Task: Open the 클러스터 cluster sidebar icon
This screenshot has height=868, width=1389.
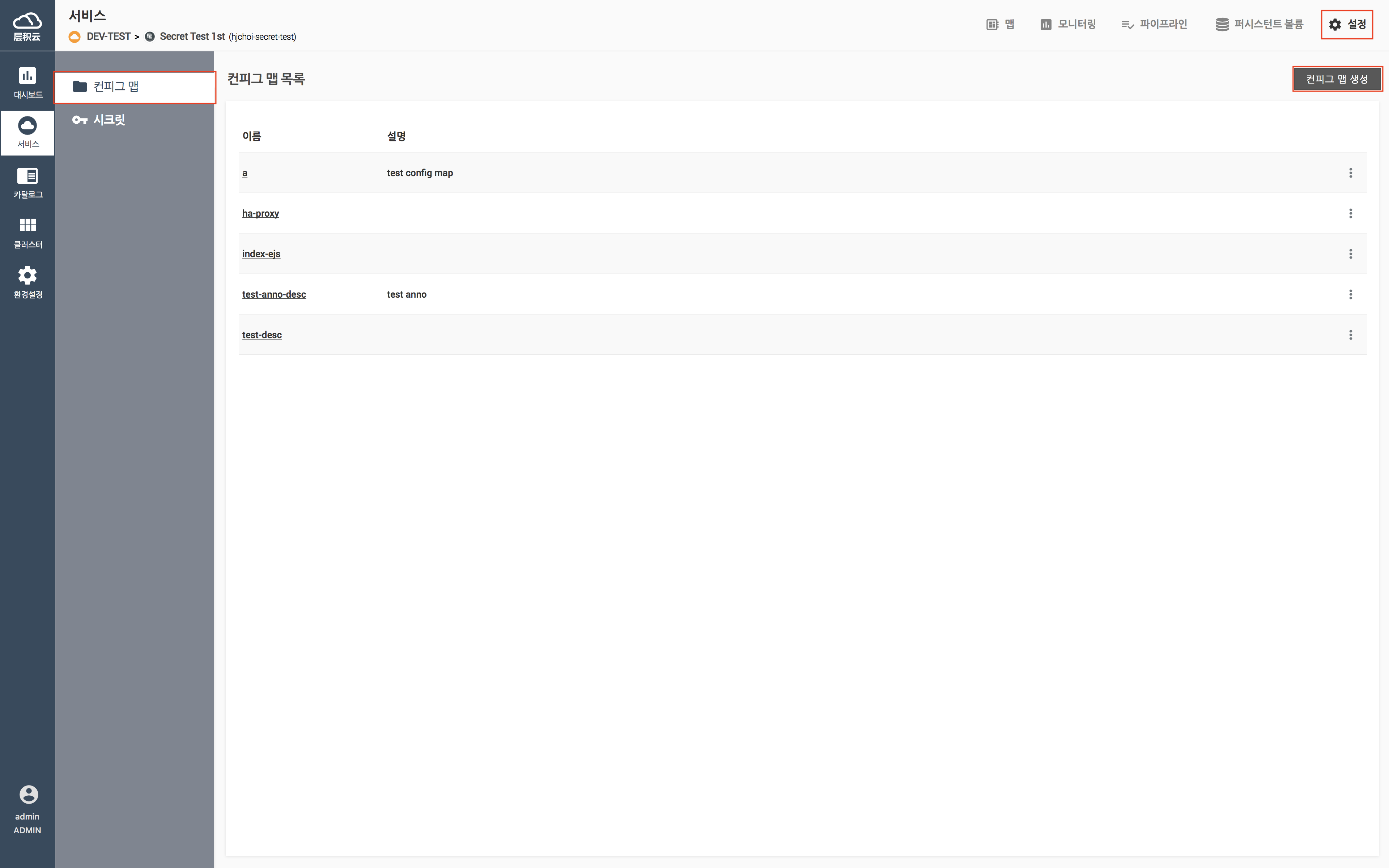Action: coord(27,233)
